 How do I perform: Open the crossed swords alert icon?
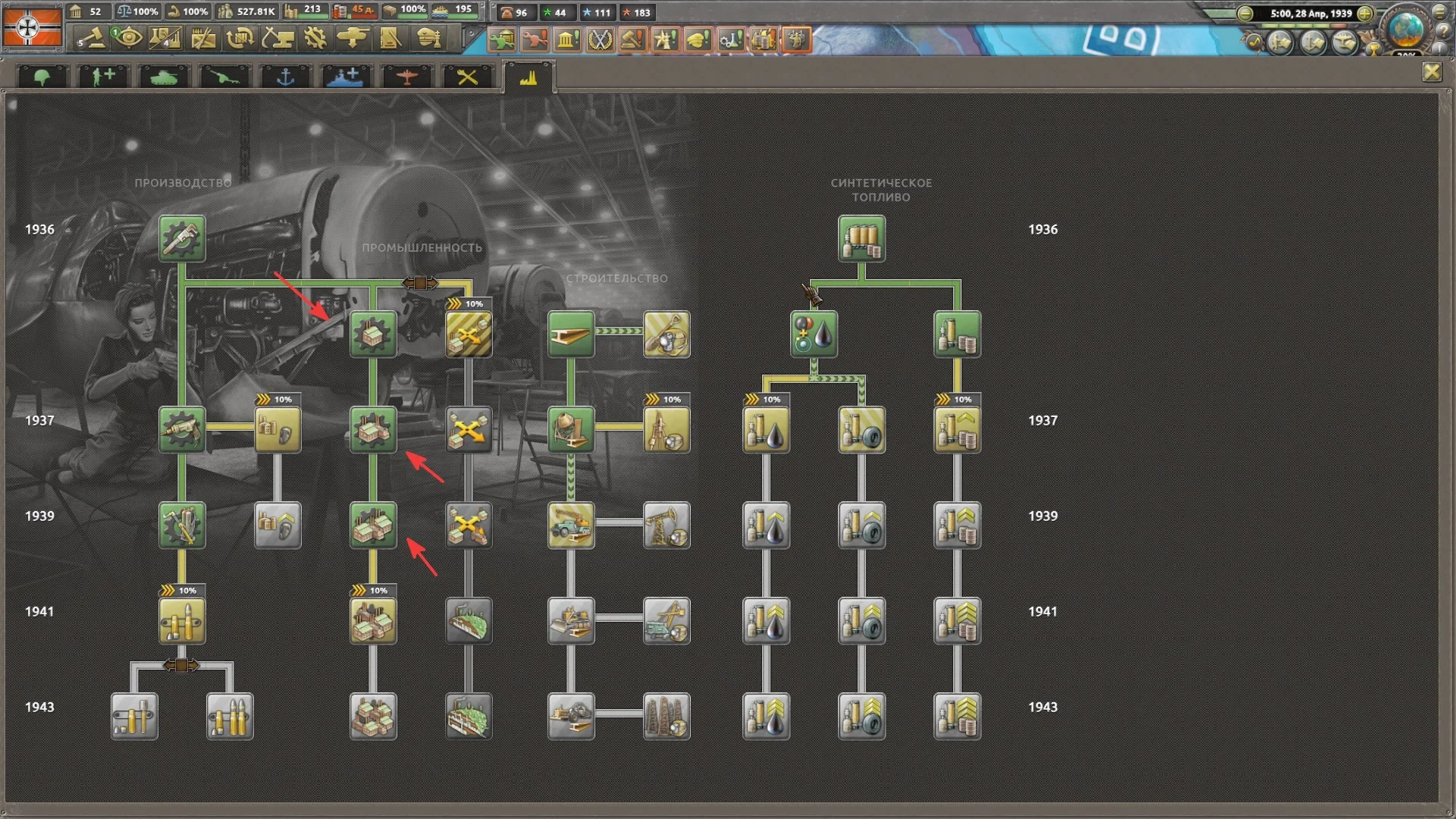coord(600,39)
